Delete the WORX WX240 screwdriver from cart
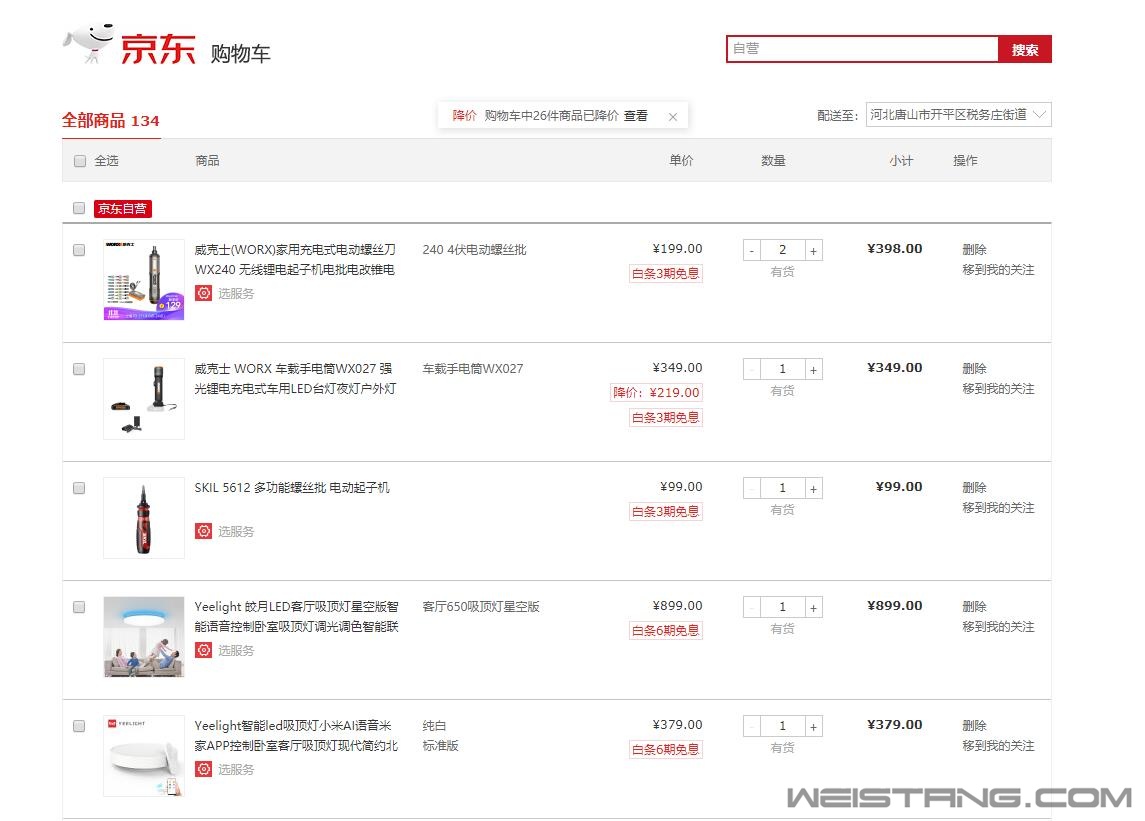The width and height of the screenshot is (1145, 821). coord(974,250)
